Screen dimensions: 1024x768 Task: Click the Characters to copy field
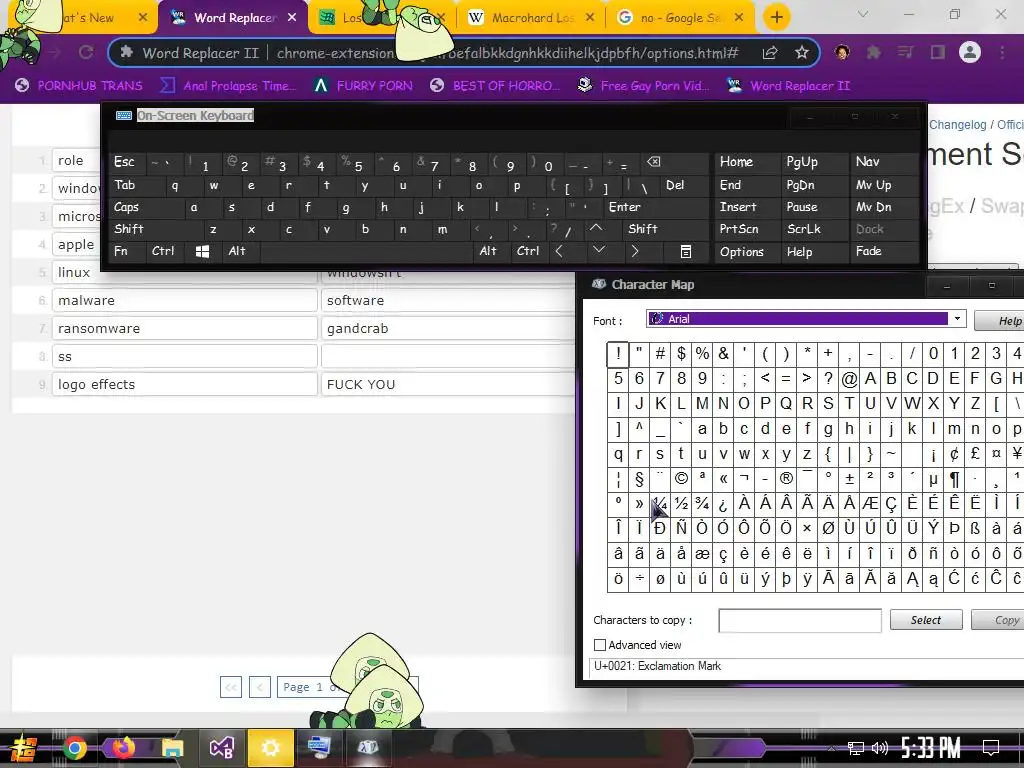coord(799,620)
